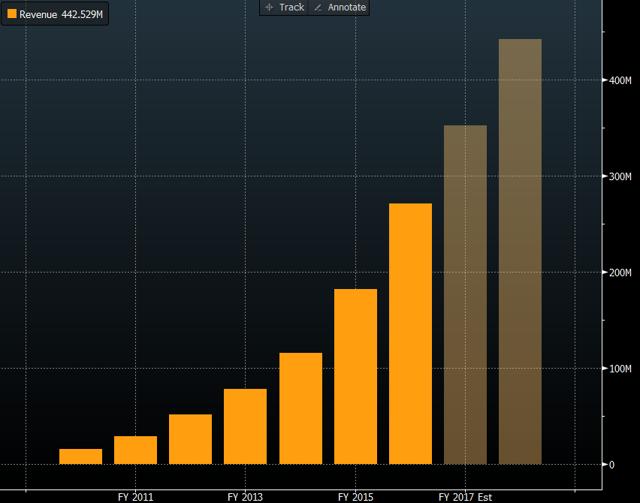The image size is (640, 503).
Task: Click the 0 y-axis label
Action: 611,465
